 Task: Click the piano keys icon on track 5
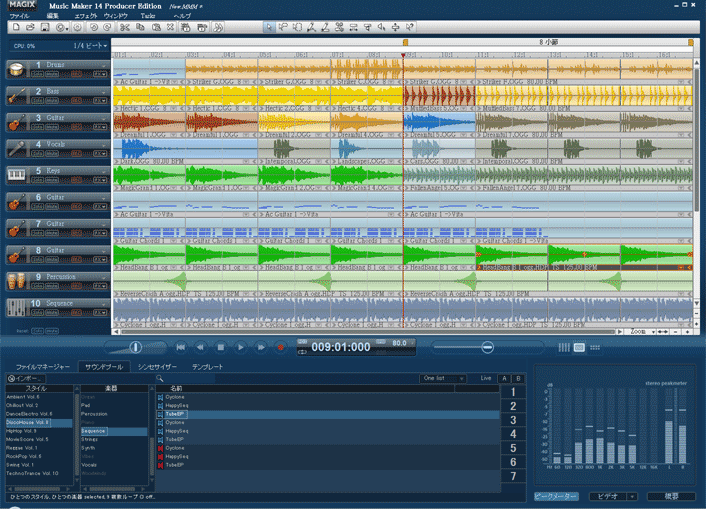pyautogui.click(x=16, y=175)
